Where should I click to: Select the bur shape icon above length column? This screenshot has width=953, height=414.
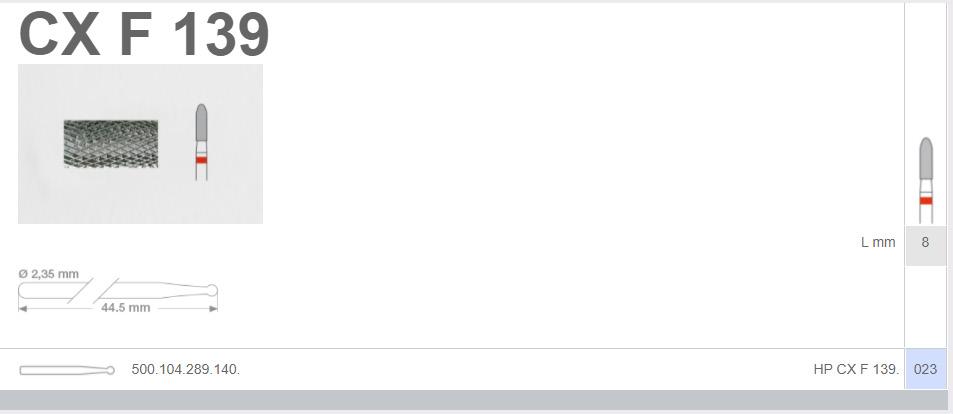(926, 180)
